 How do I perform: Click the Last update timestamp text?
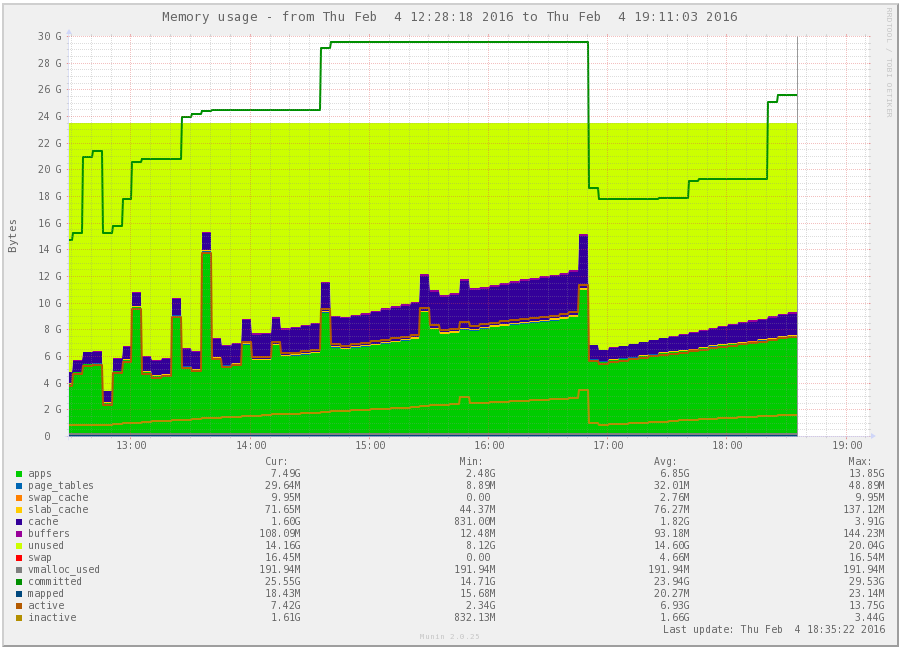(x=773, y=630)
